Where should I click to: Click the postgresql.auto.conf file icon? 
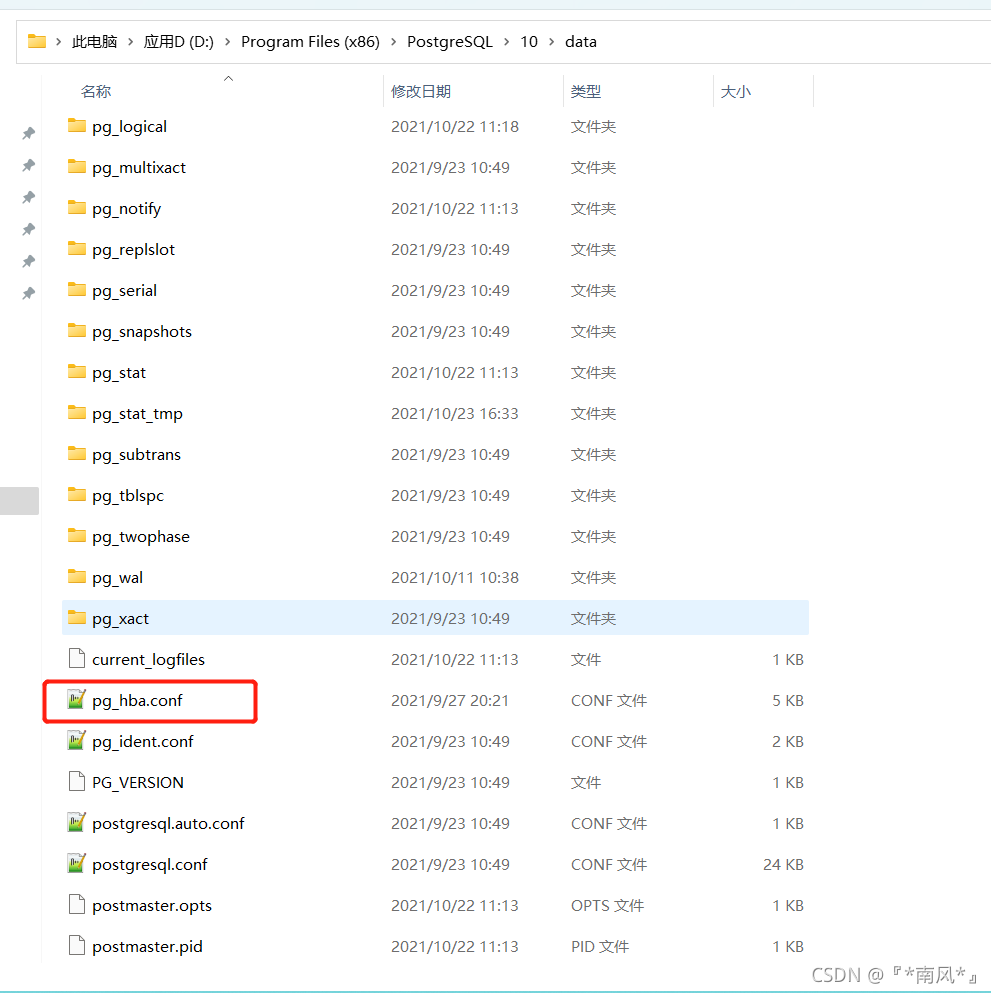tap(77, 823)
